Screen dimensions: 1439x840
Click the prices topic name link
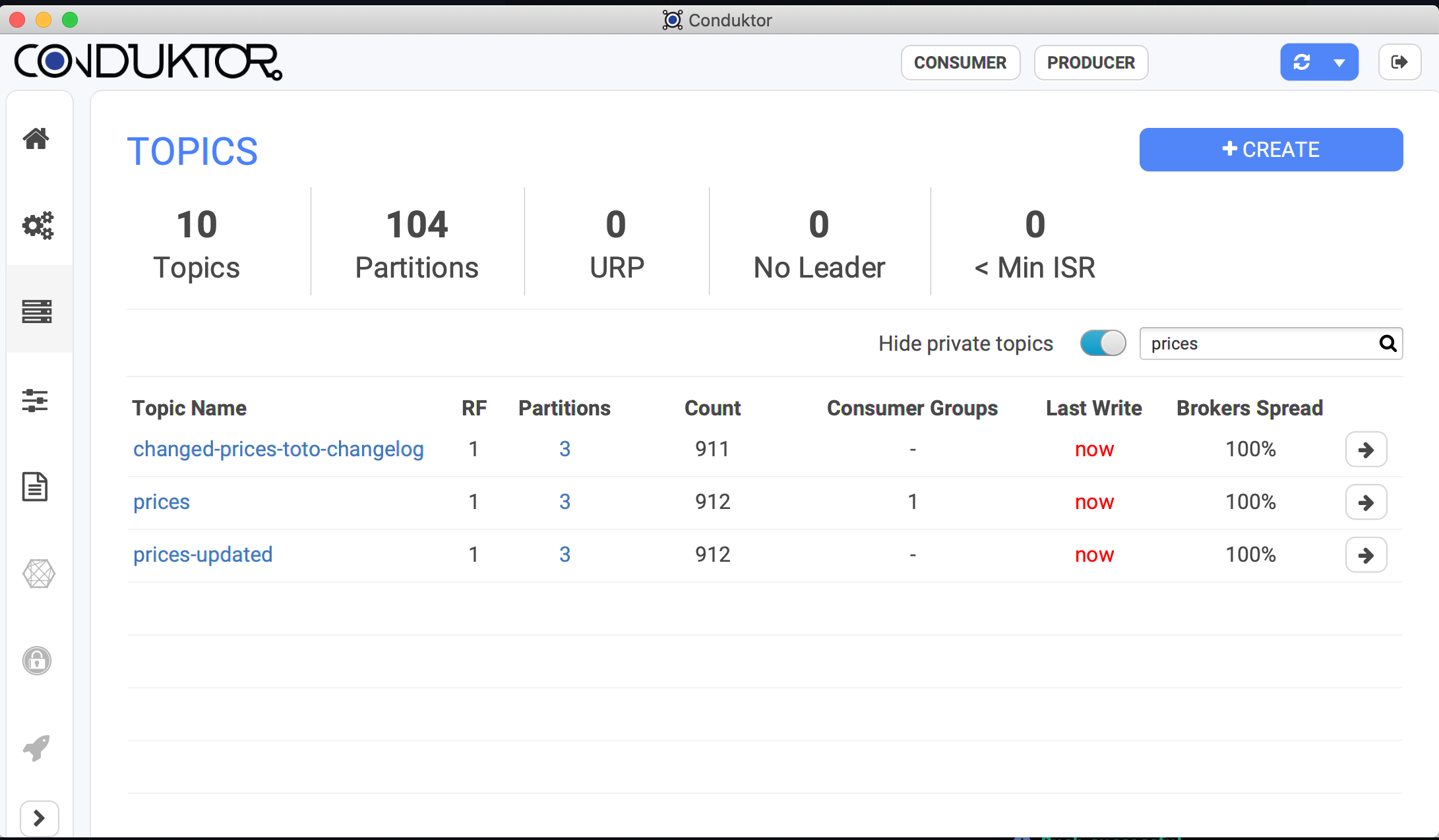click(x=162, y=502)
